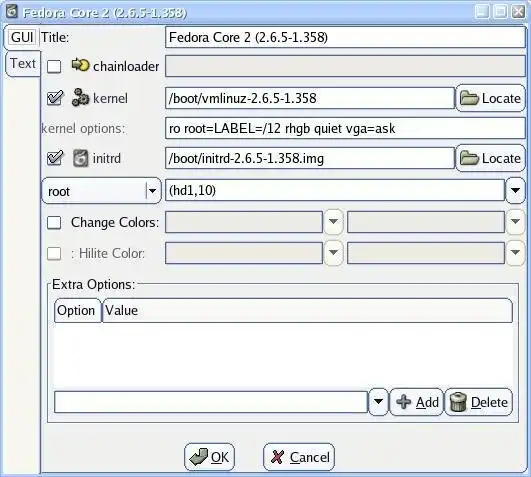Uncheck the kernel checkbox
The height and width of the screenshot is (477, 531).
click(55, 98)
